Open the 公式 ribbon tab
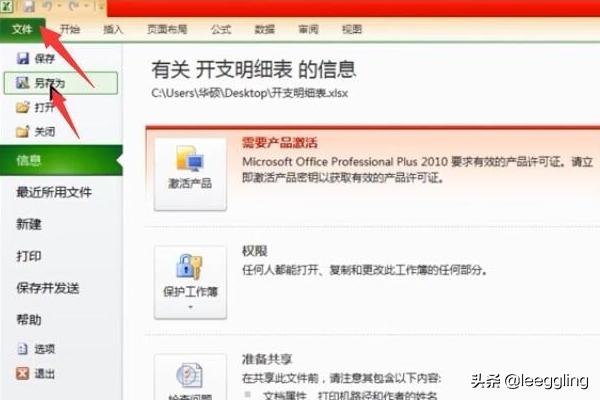The image size is (600, 400). pos(221,29)
